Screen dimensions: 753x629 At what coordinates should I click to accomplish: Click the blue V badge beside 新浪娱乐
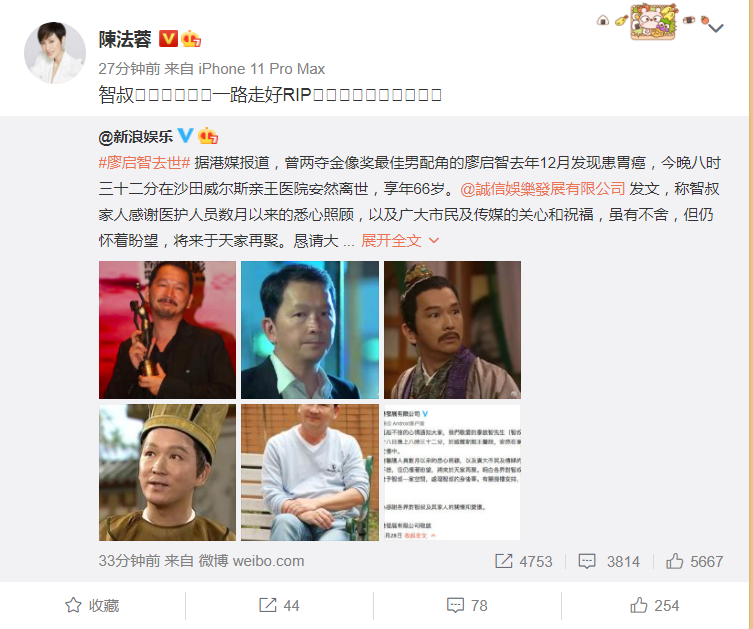pos(185,135)
